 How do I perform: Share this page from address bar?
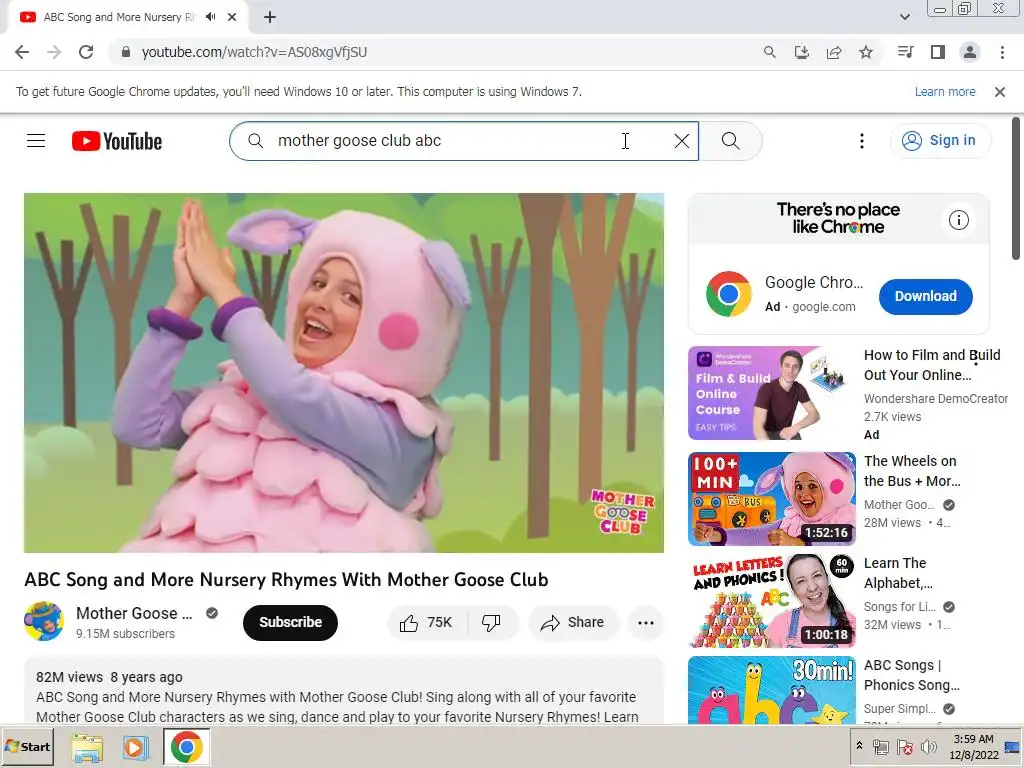point(834,52)
